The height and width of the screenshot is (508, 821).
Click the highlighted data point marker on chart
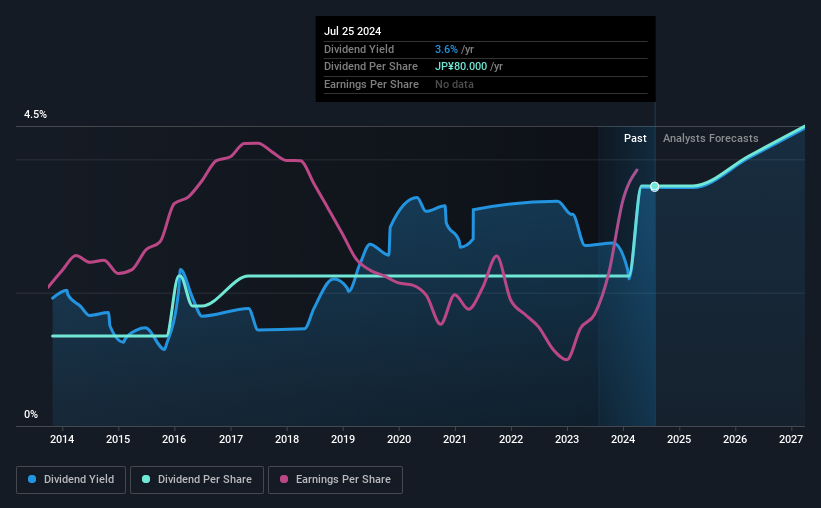click(654, 186)
